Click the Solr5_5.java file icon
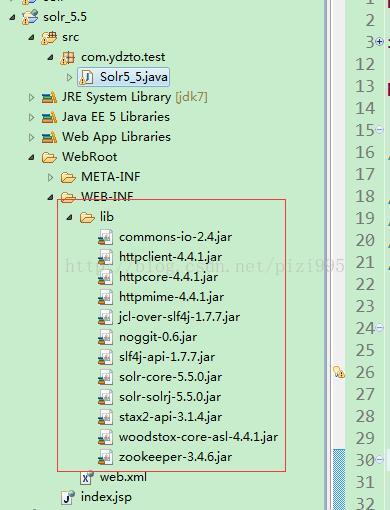The width and height of the screenshot is (390, 510). 86,77
